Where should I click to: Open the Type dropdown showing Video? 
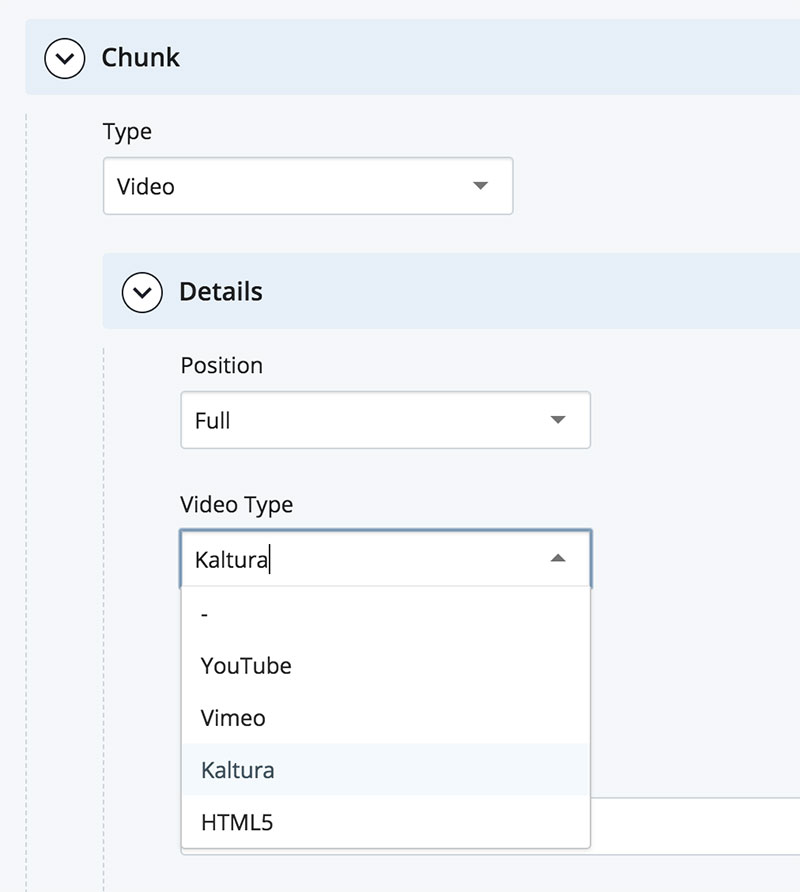[x=308, y=186]
